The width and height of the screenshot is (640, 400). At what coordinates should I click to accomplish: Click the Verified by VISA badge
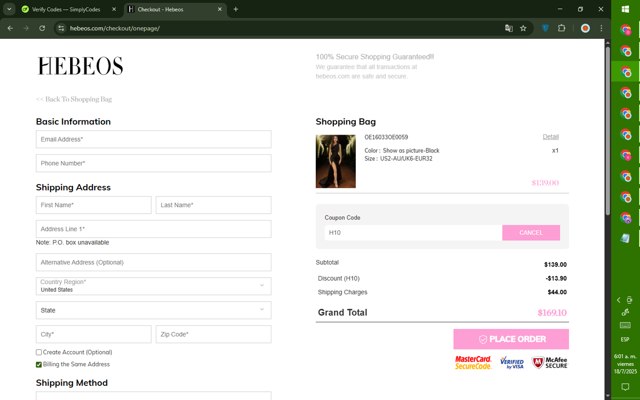tap(512, 362)
